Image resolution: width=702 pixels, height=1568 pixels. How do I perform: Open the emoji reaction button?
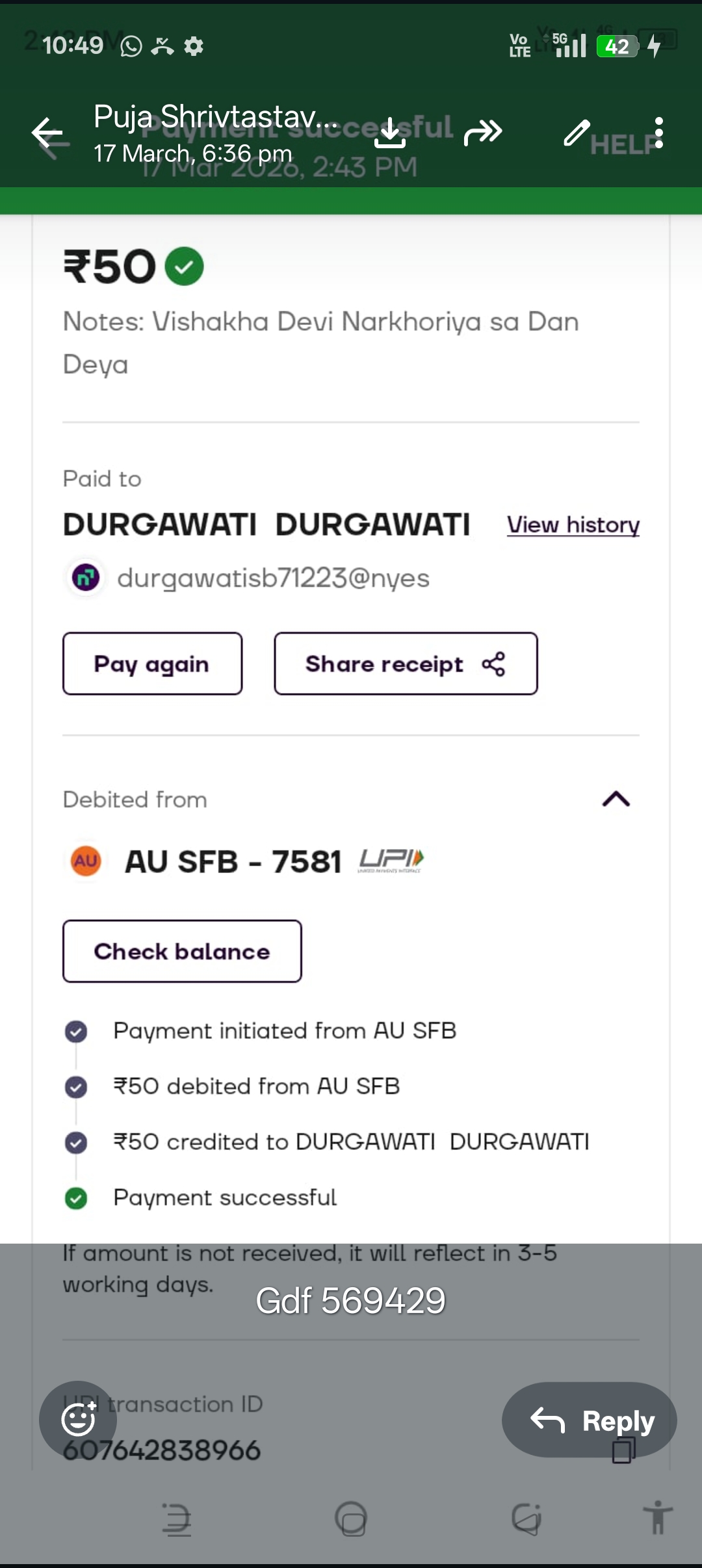click(78, 1420)
